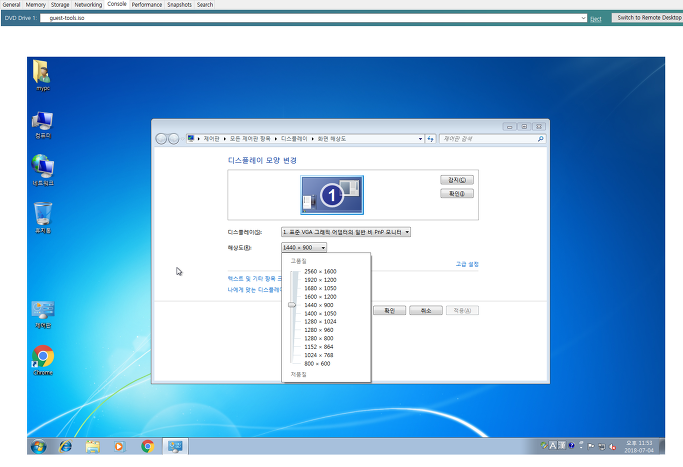Select 800 × 600 resolution
This screenshot has height=467, width=683.
tap(317, 363)
